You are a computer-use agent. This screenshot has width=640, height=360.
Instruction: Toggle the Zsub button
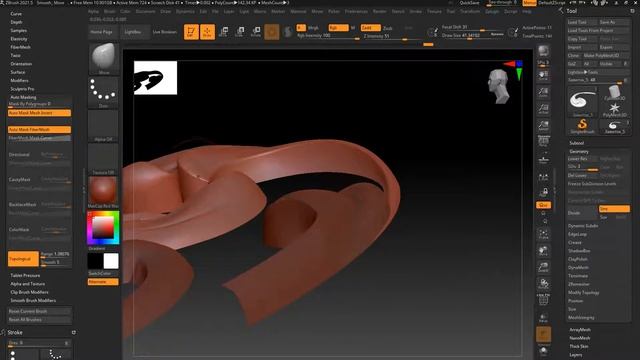click(388, 28)
